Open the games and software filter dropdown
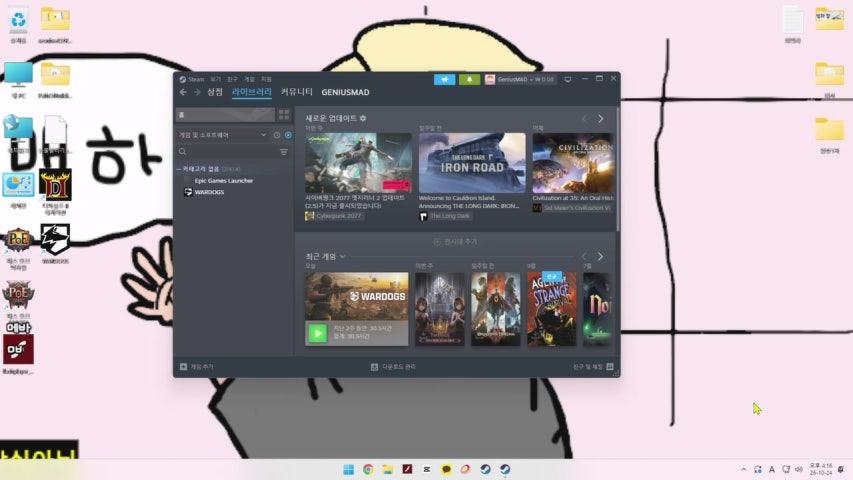Viewport: 853px width, 480px height. pos(222,135)
